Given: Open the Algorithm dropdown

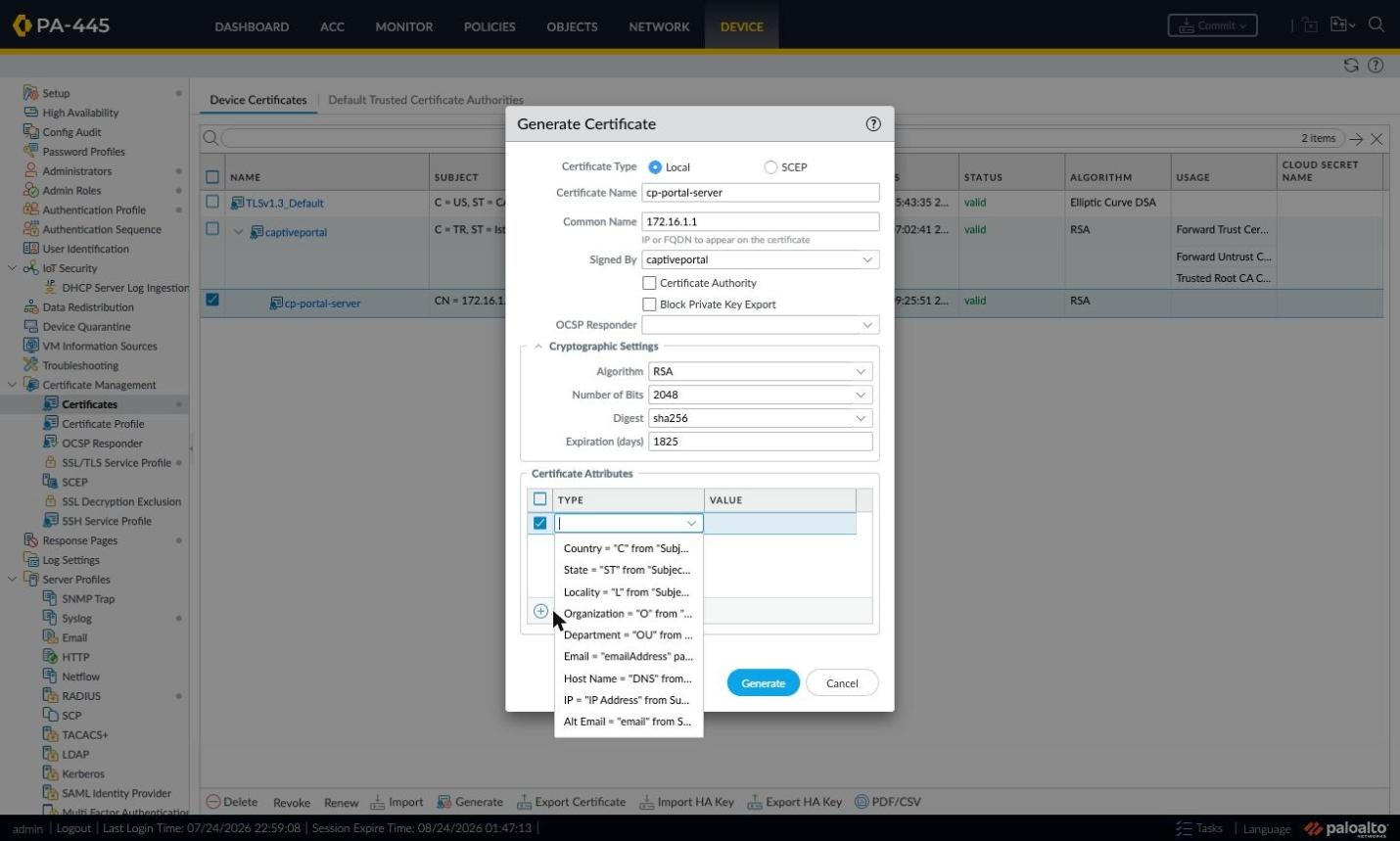Looking at the screenshot, I should (861, 371).
